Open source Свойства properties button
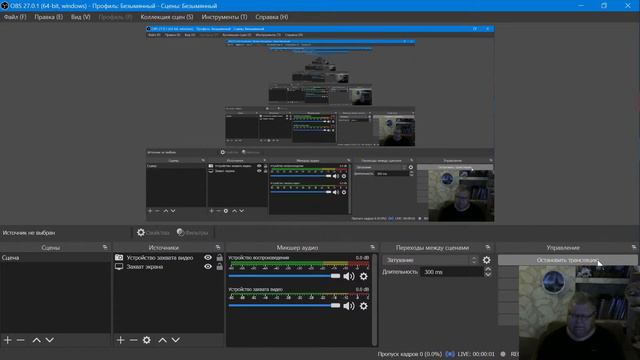Viewport: 640px width, 360px height. pyautogui.click(x=153, y=233)
